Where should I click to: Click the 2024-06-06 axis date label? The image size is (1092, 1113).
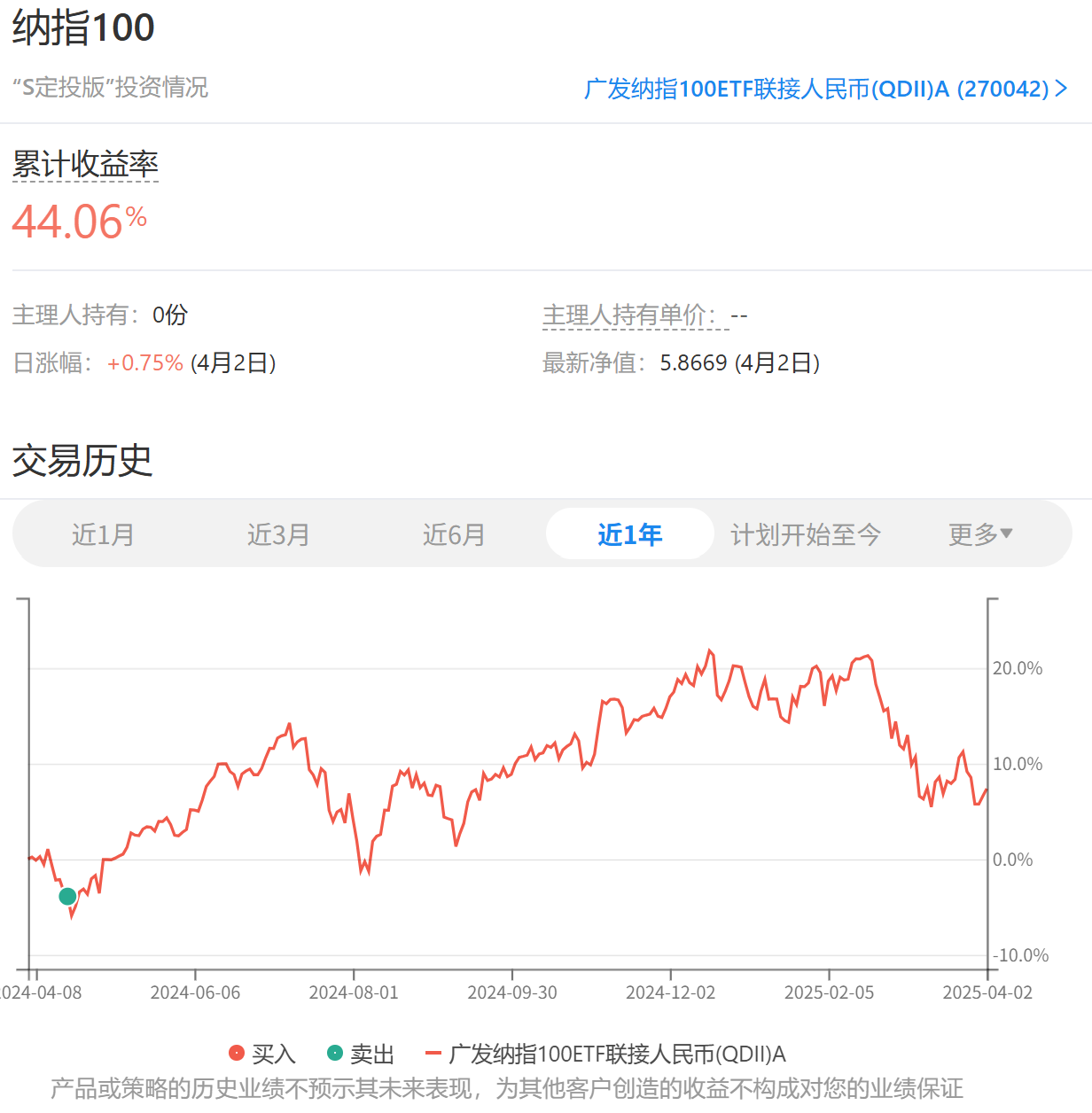(195, 992)
